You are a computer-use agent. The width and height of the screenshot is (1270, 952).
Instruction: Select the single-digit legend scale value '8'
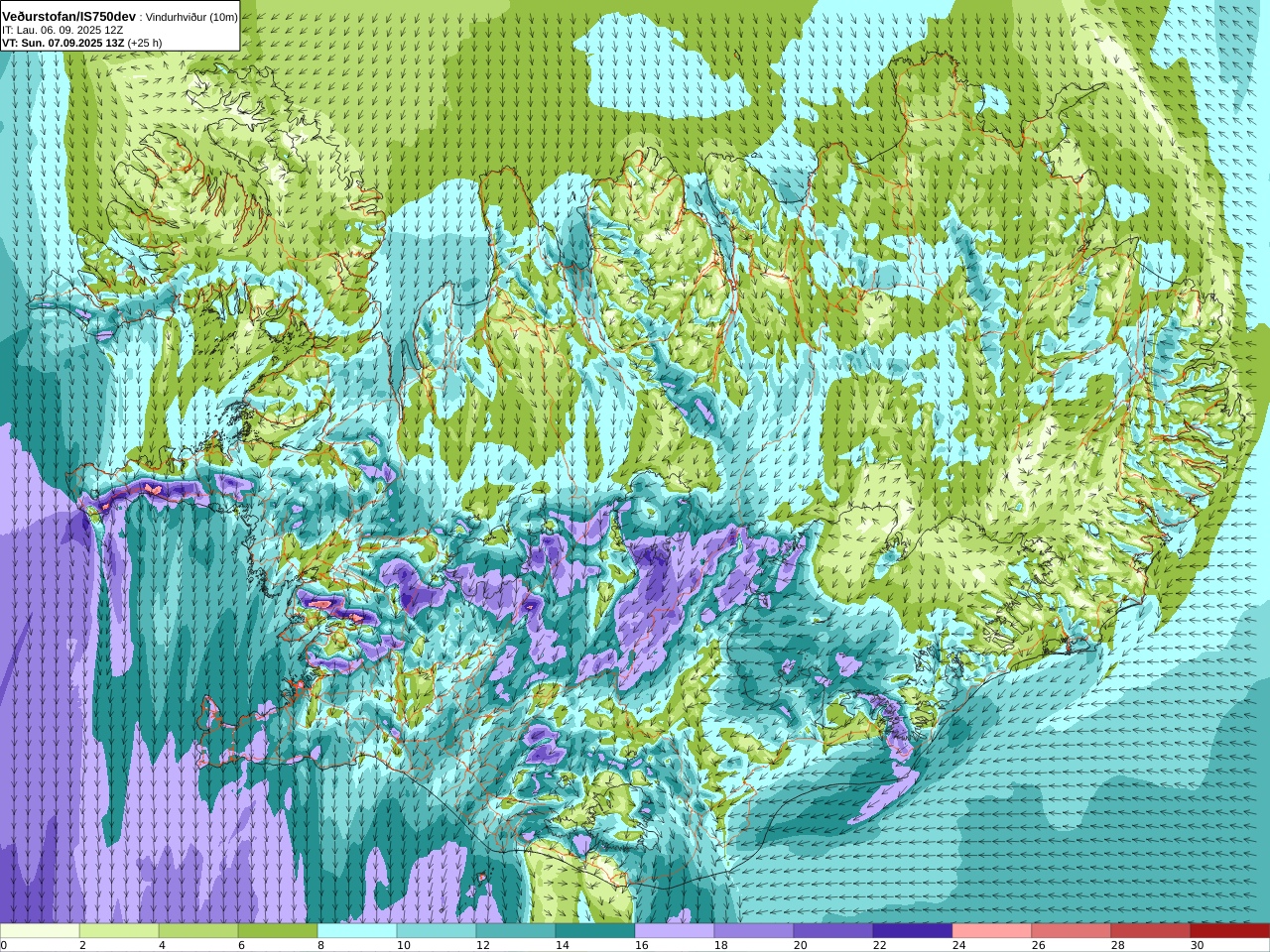[x=320, y=945]
